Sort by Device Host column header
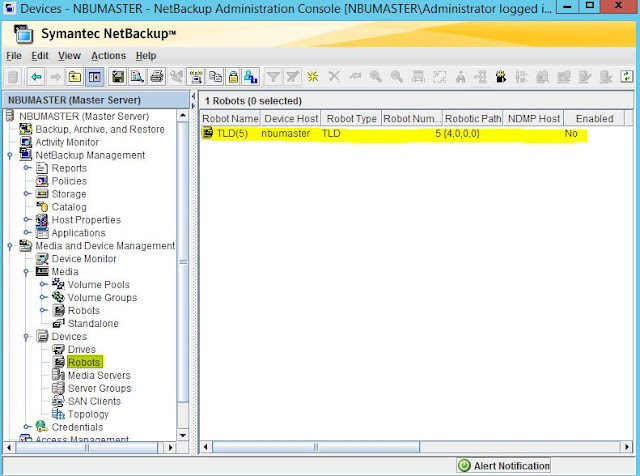Image resolution: width=640 pixels, height=476 pixels. point(291,118)
